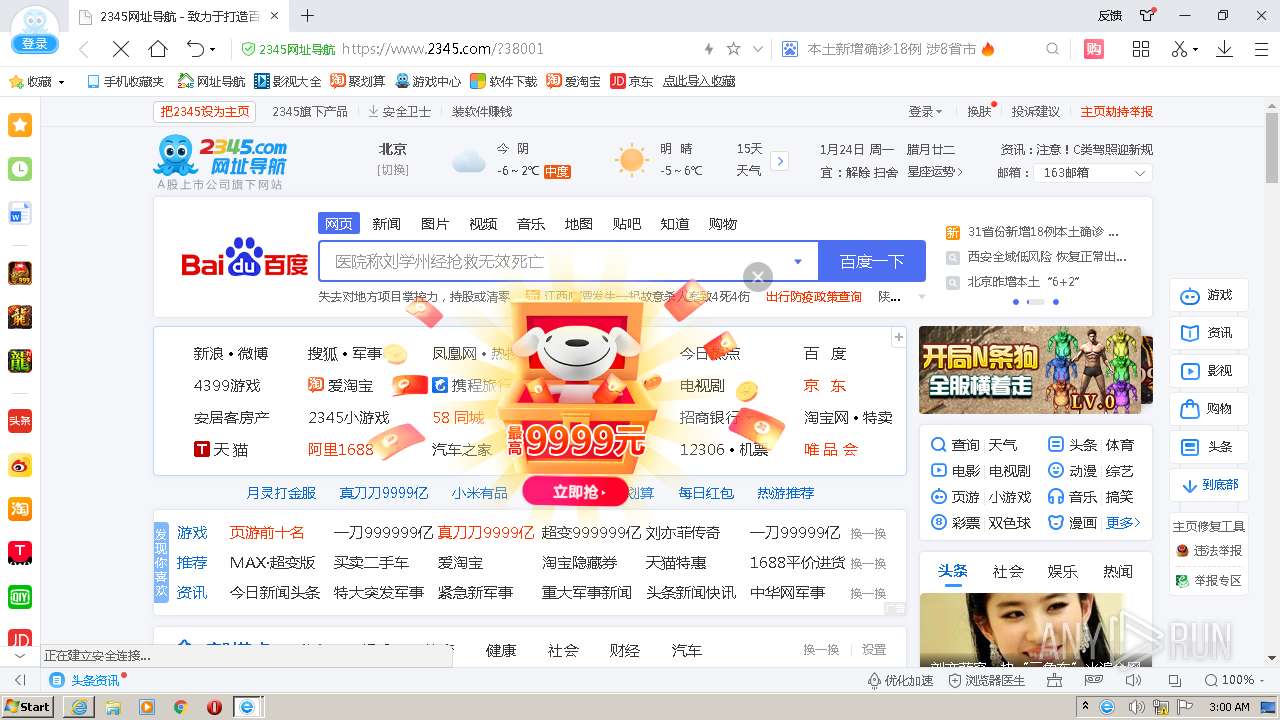Screen dimensions: 1280x720
Task: Click the 切换 city switch link
Action: tap(393, 170)
